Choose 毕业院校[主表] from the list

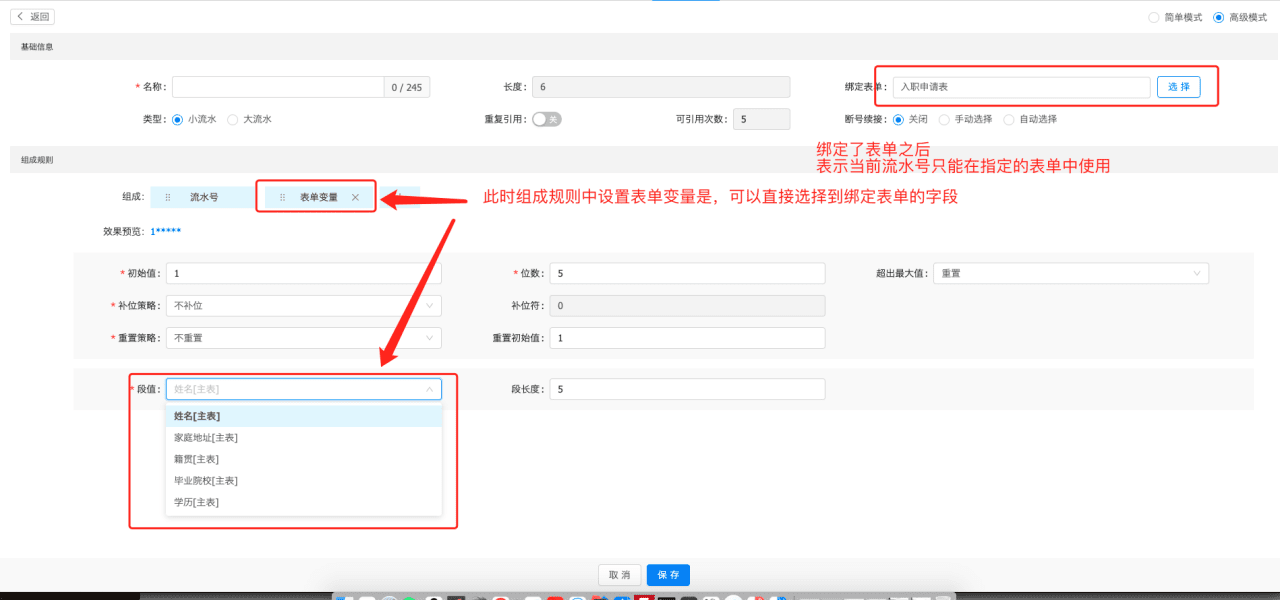pos(304,480)
